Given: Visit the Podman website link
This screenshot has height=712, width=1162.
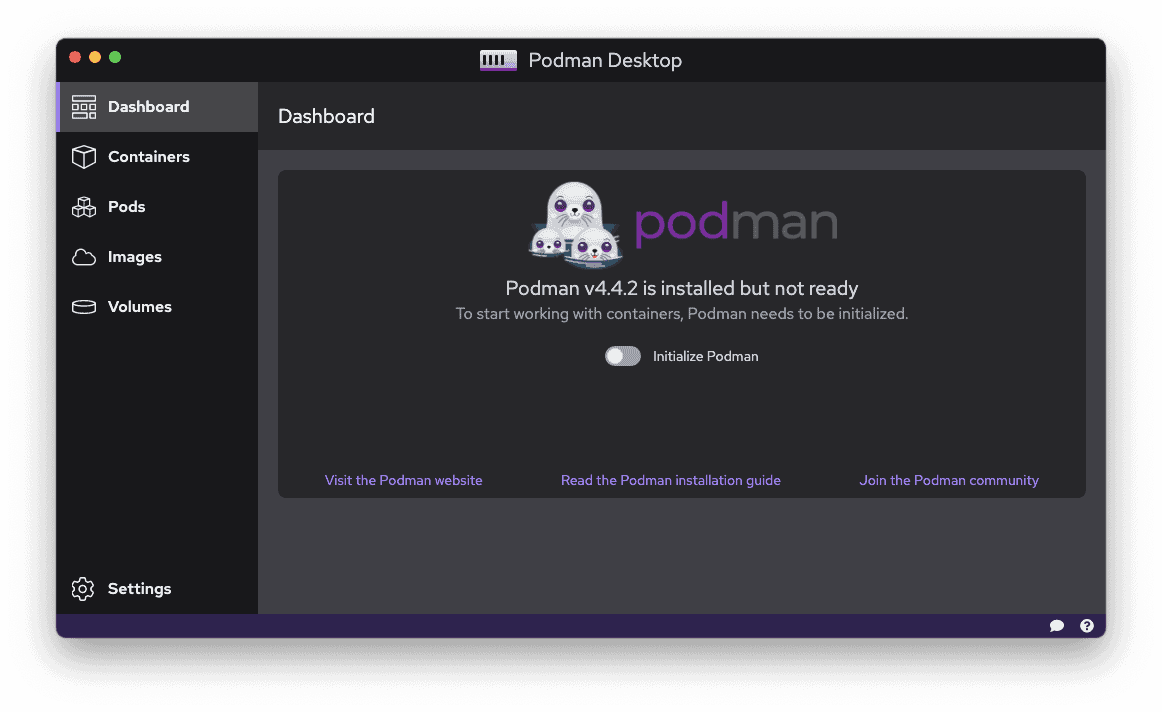Looking at the screenshot, I should (x=404, y=481).
